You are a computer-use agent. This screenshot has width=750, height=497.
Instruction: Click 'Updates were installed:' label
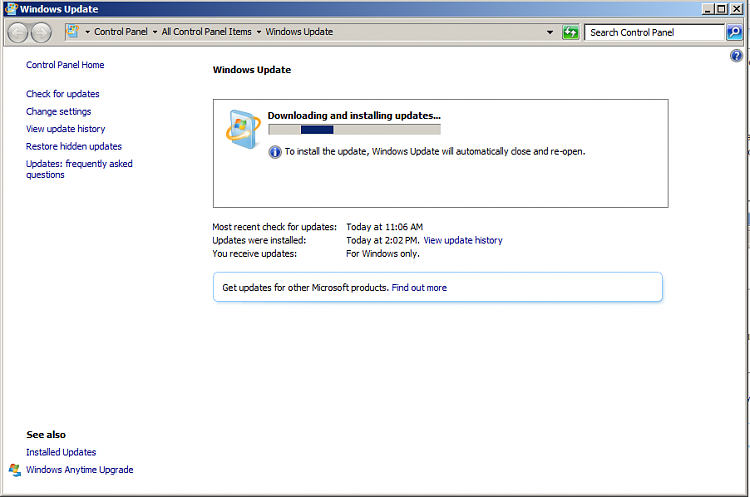259,240
